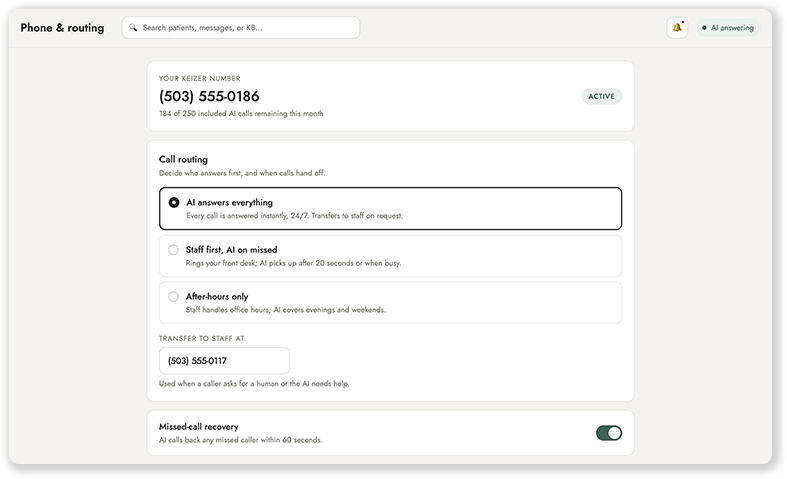Click the (503) 555-0186 Keizer number
Viewport: 787px width, 479px height.
tap(209, 96)
